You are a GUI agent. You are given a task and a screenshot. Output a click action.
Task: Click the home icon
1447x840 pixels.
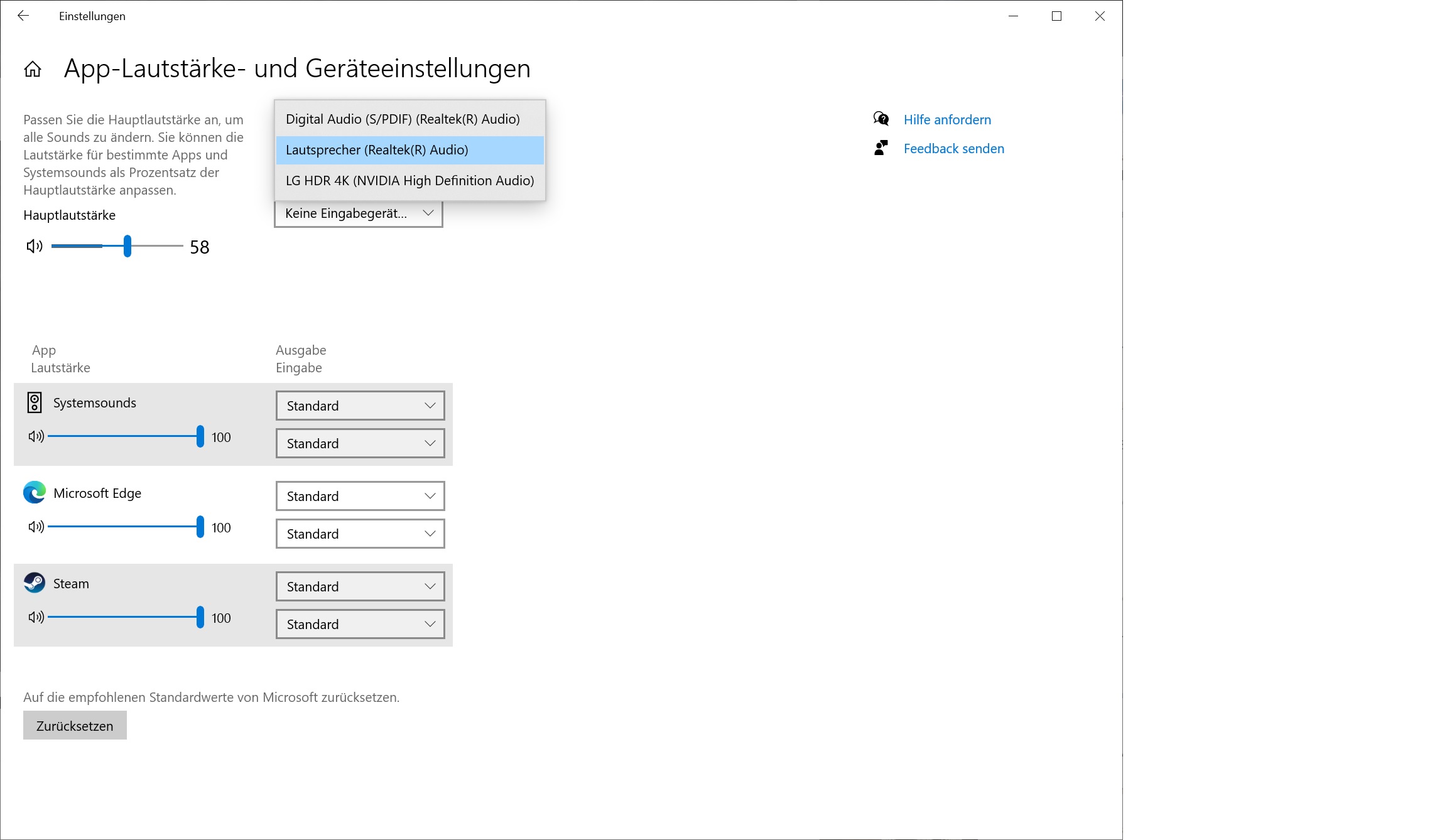33,69
